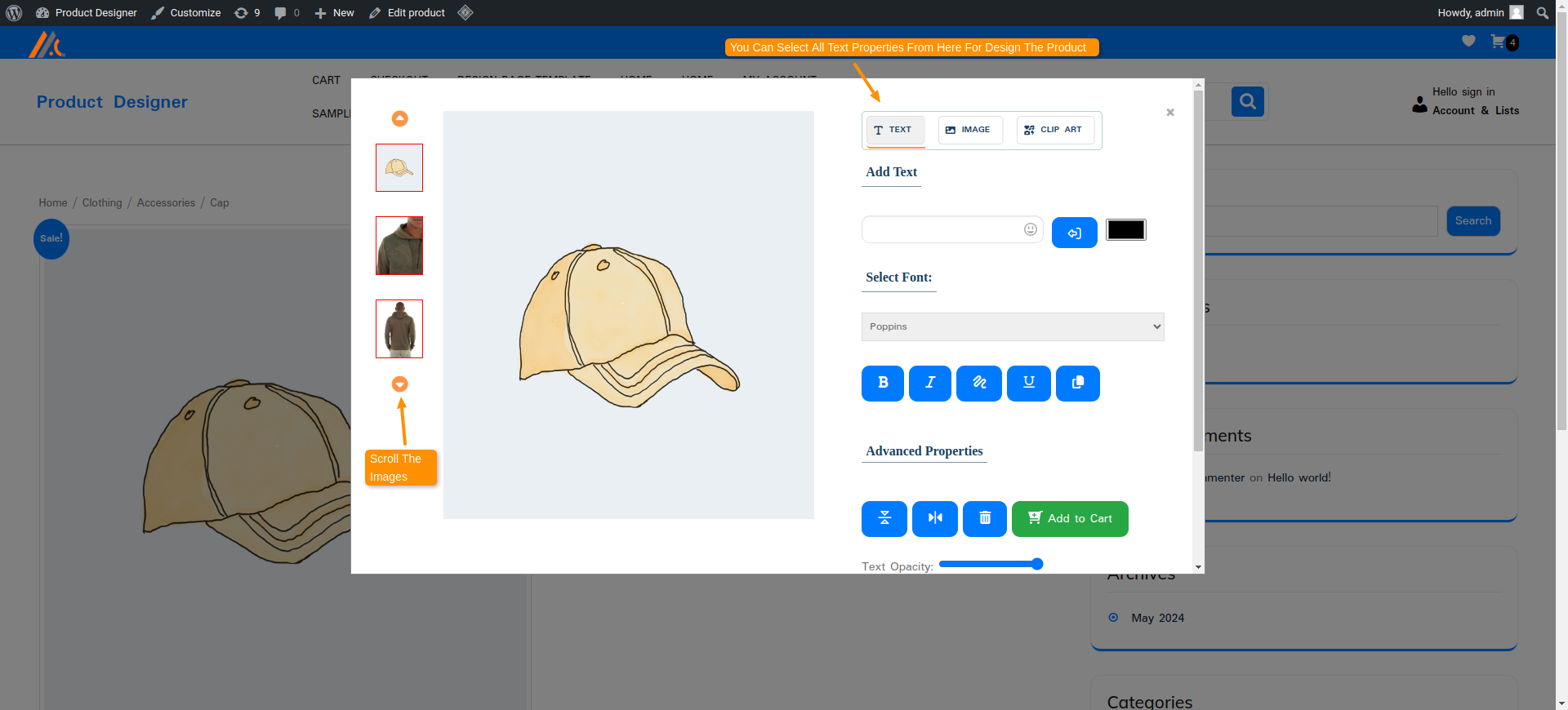Close the designer popup
The width and height of the screenshot is (1568, 710).
pyautogui.click(x=1169, y=113)
